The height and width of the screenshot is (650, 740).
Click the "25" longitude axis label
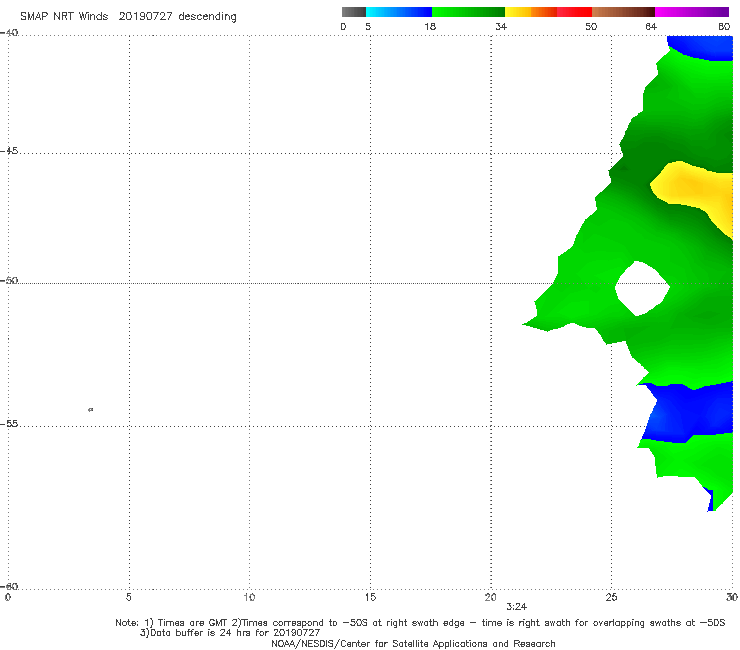coord(611,597)
